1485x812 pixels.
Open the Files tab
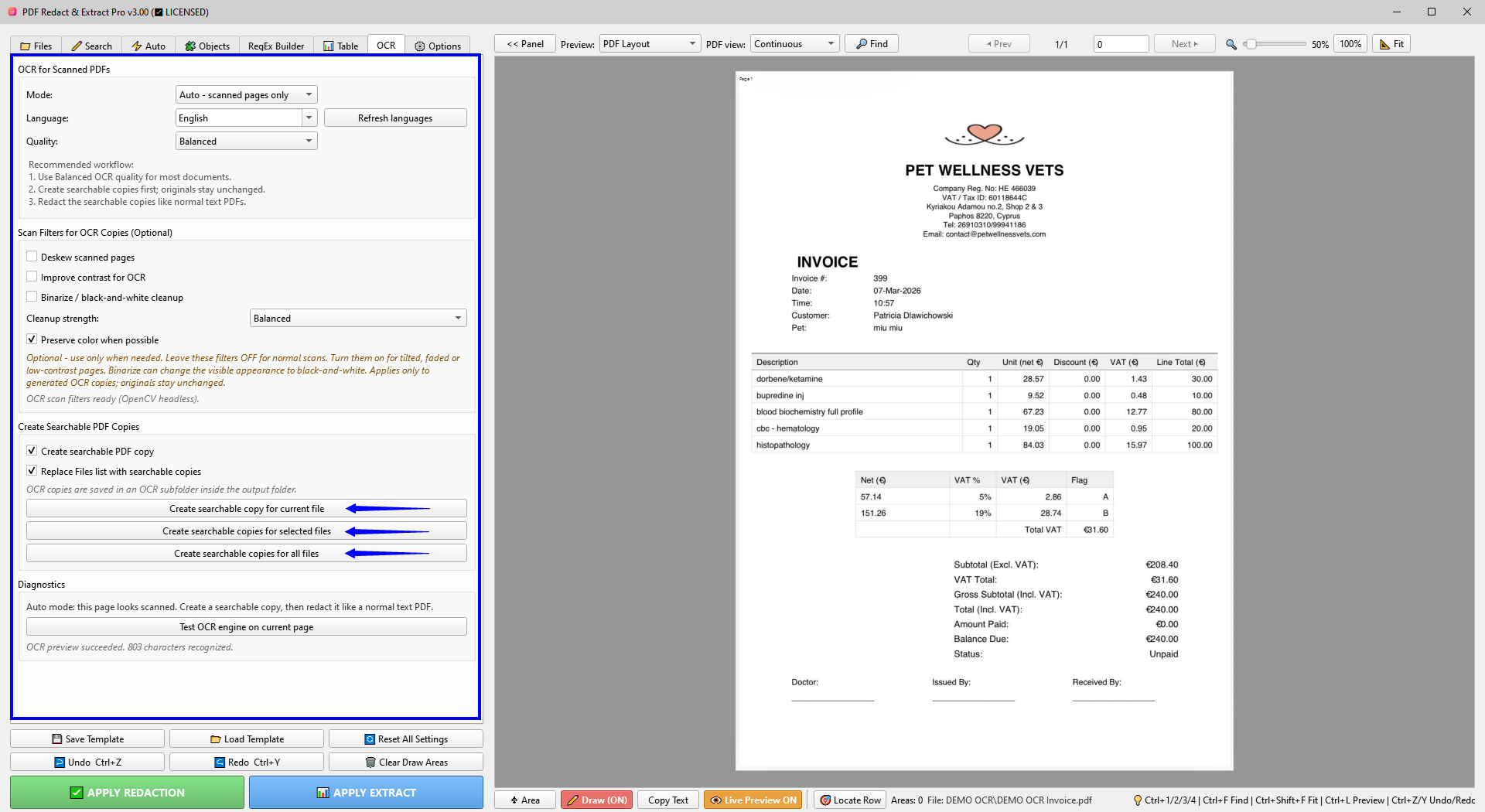click(x=36, y=46)
